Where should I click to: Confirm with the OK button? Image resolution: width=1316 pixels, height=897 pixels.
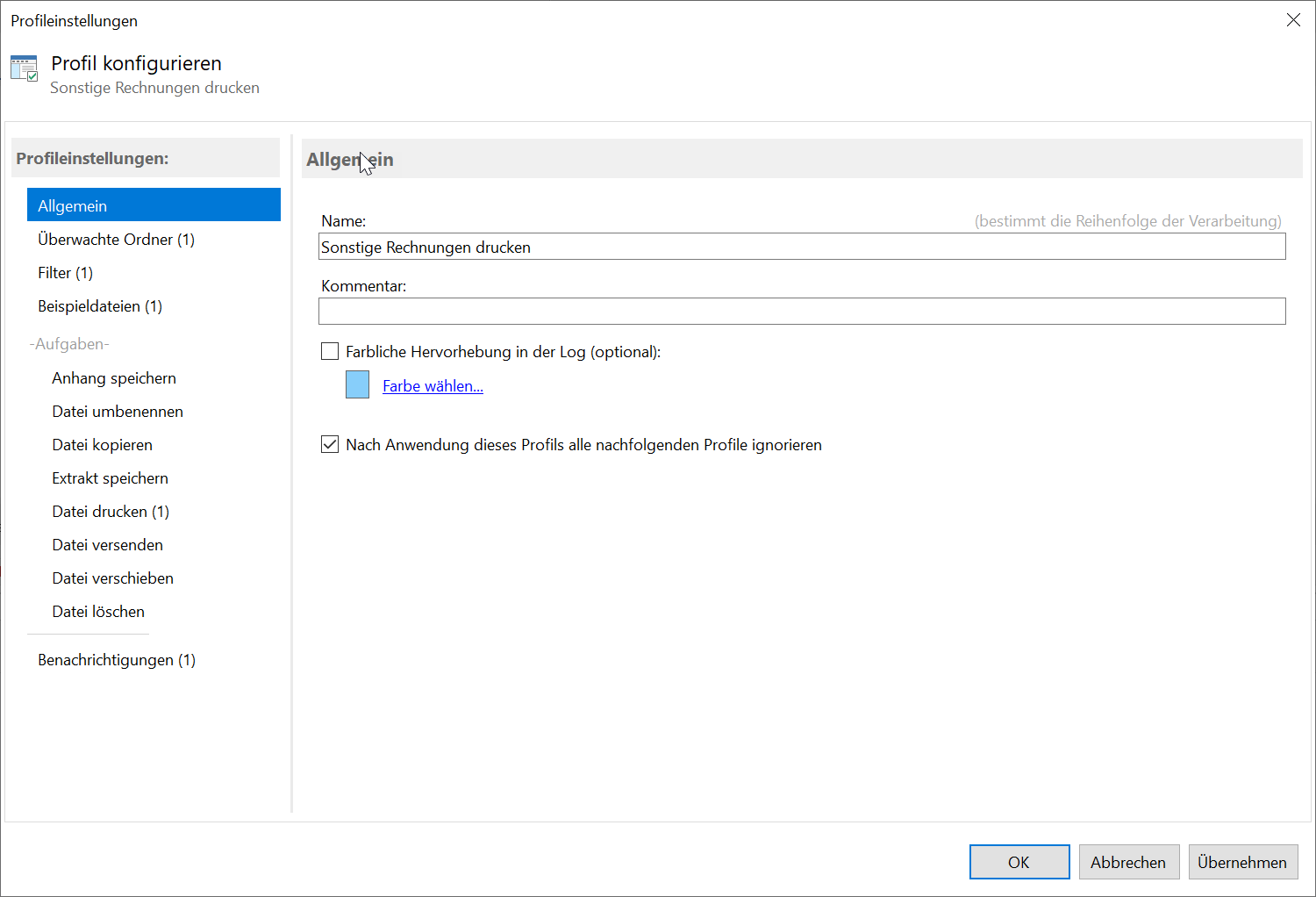coord(1019,862)
